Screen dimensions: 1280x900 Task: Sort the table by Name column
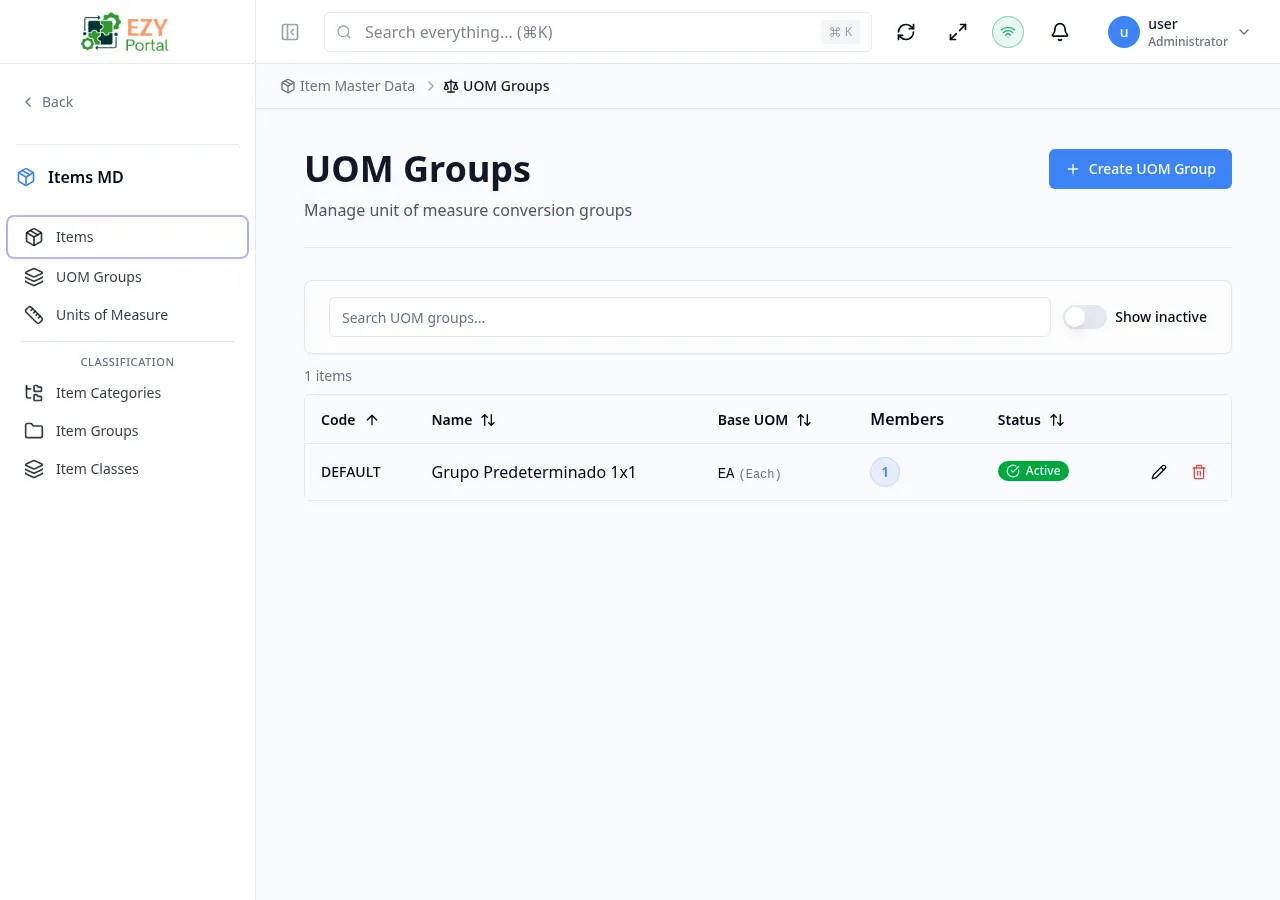point(463,419)
